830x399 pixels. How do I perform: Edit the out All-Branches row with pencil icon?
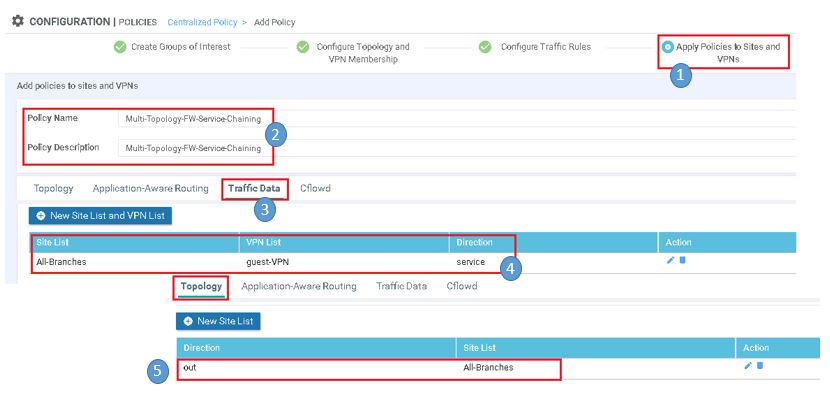748,365
